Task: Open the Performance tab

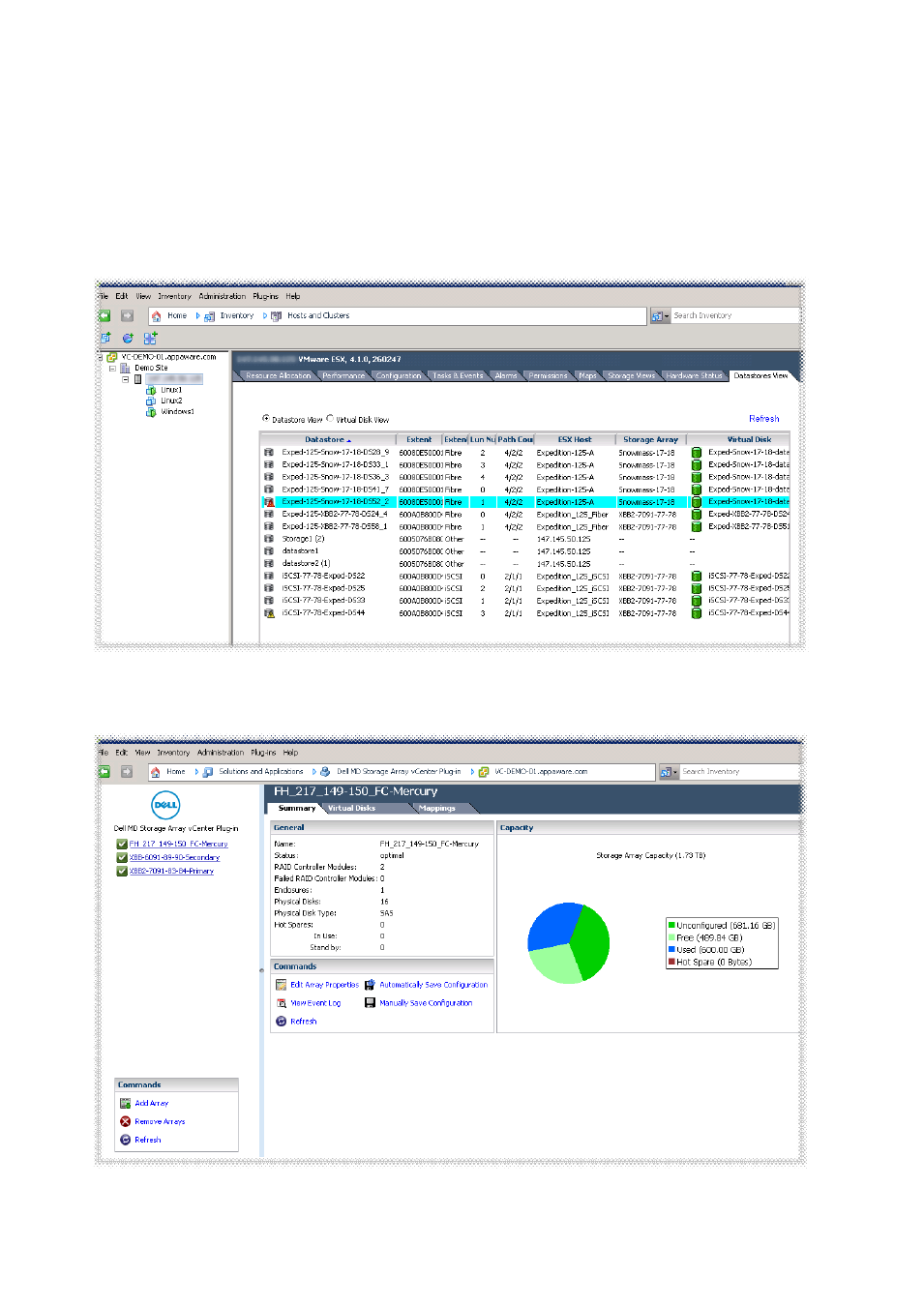Action: coord(343,375)
